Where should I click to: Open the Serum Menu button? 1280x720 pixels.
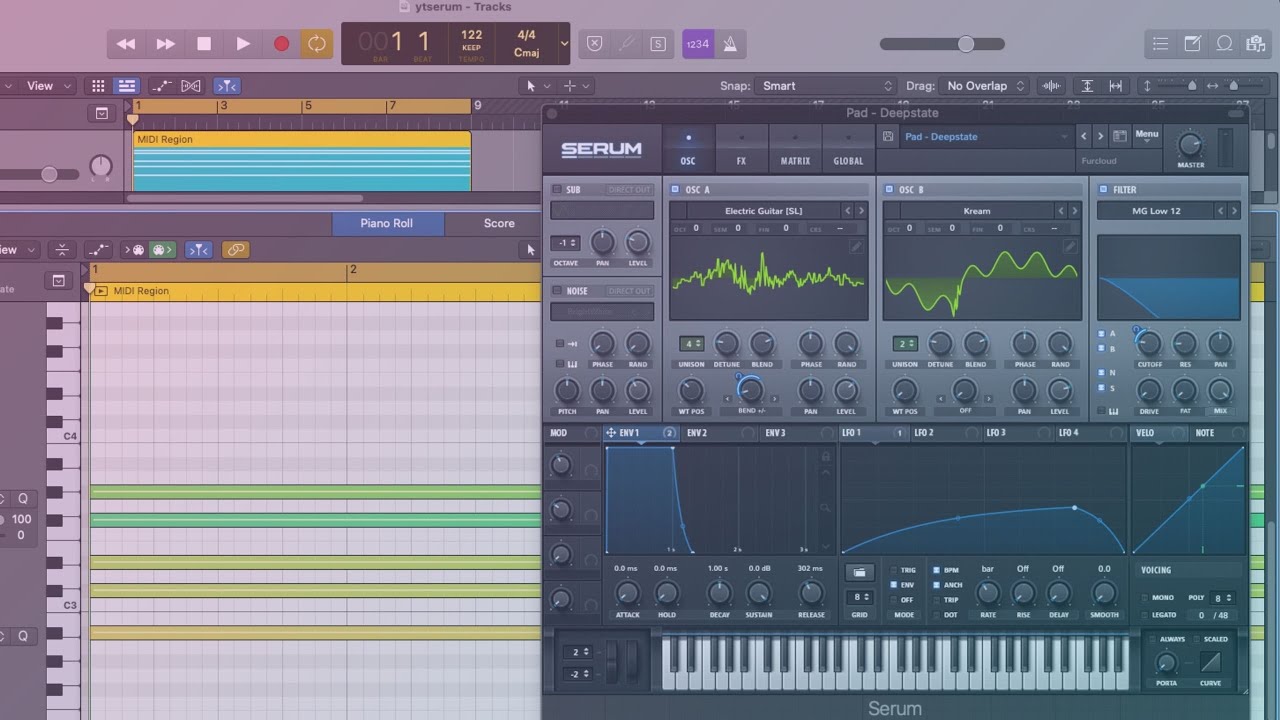pyautogui.click(x=1147, y=135)
